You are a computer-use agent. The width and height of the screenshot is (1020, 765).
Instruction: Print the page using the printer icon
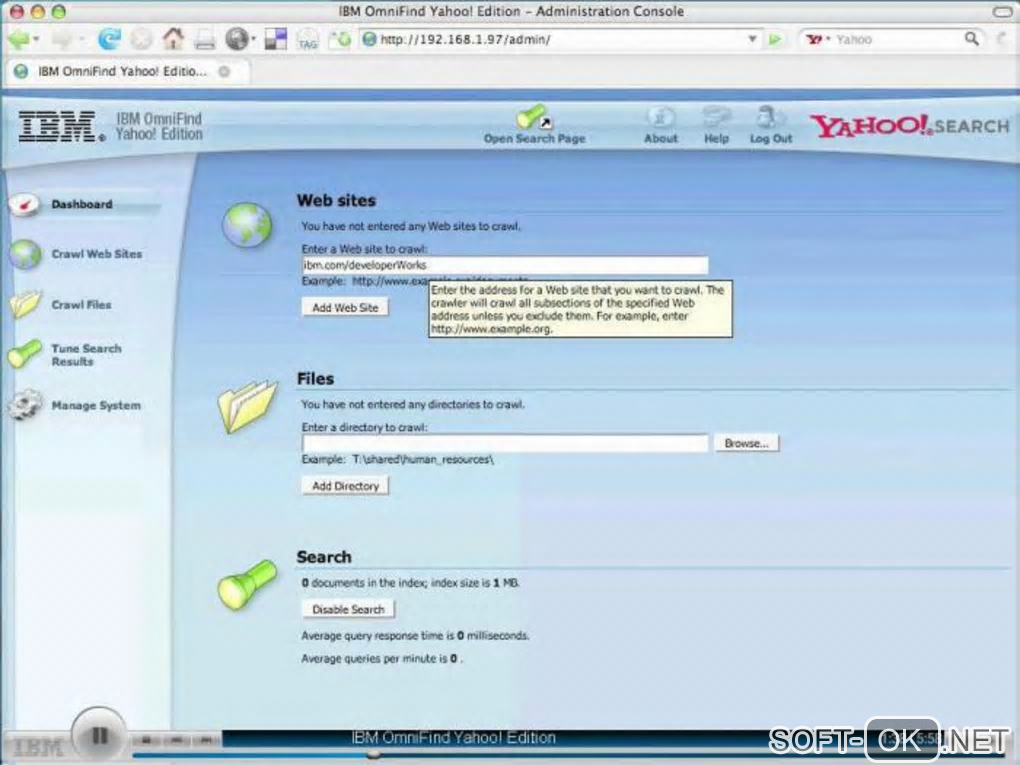(204, 40)
